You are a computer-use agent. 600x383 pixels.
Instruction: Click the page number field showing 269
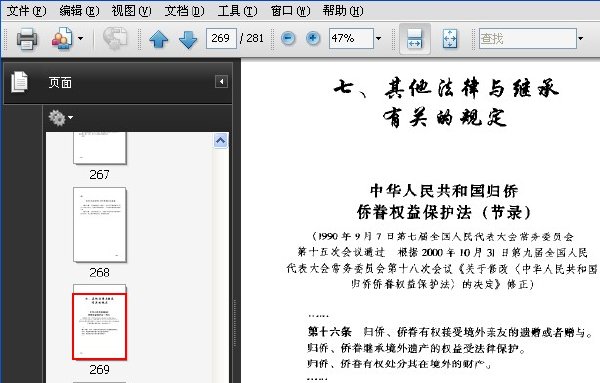click(221, 38)
